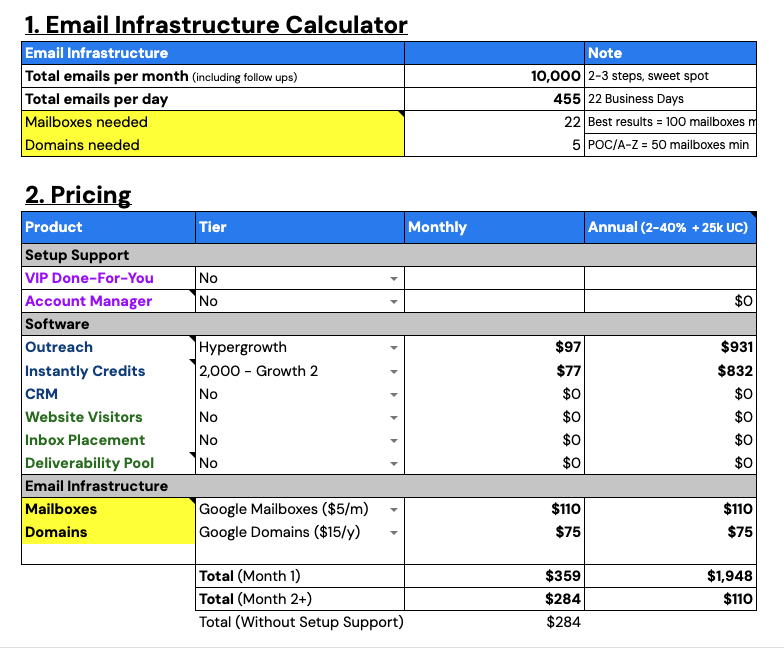
Task: Open the Instantly Credits tier dropdown arrow
Action: [394, 371]
